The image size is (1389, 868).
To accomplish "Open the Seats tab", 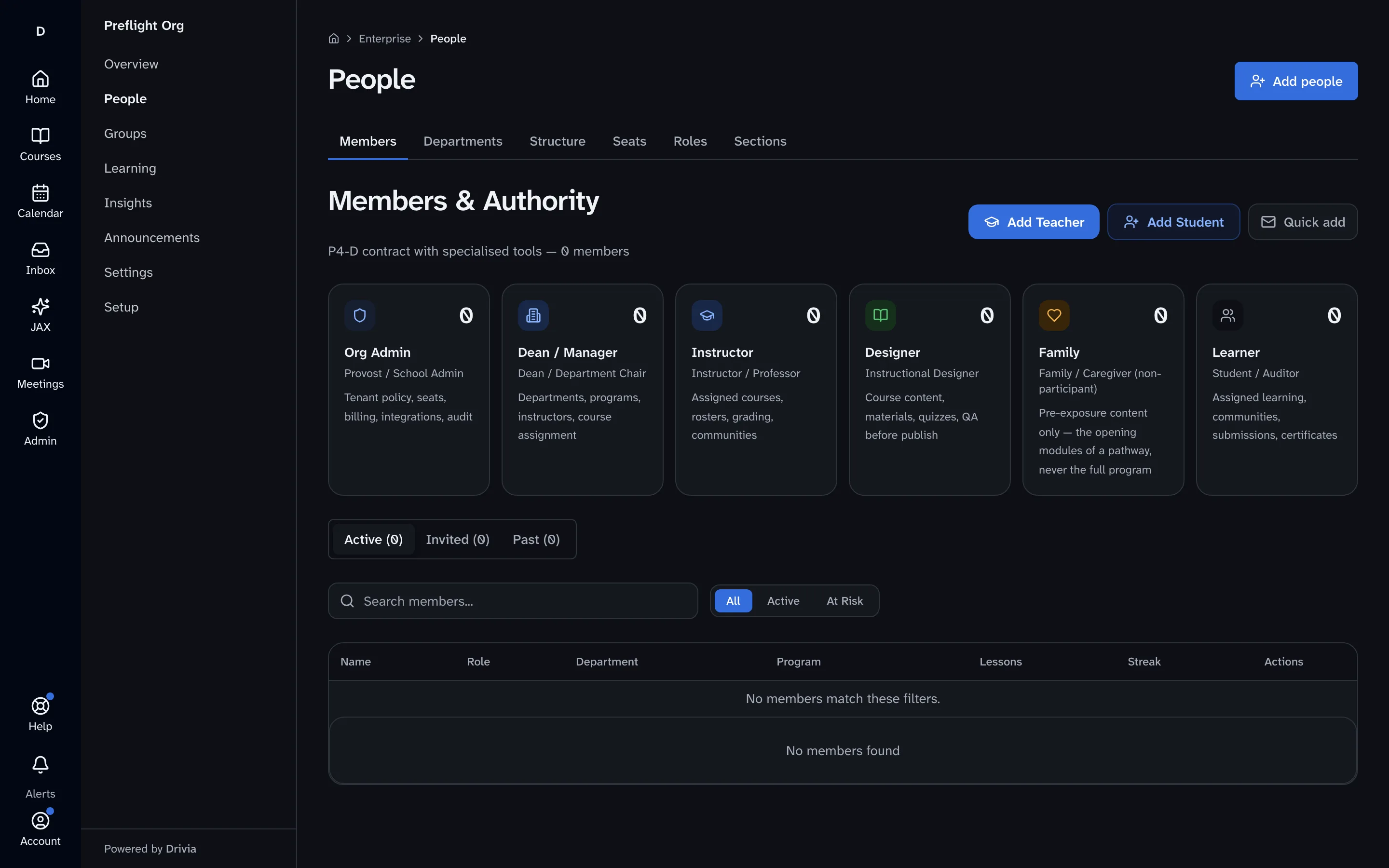I will (x=629, y=141).
